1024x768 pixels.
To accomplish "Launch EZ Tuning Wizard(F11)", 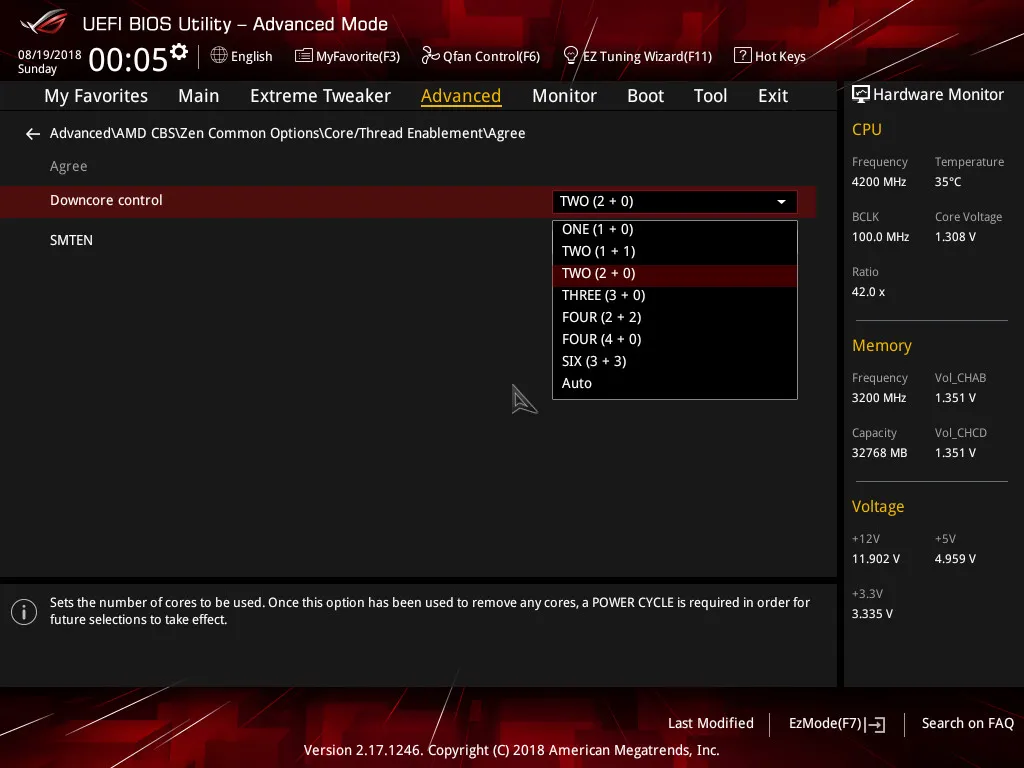I will [637, 56].
